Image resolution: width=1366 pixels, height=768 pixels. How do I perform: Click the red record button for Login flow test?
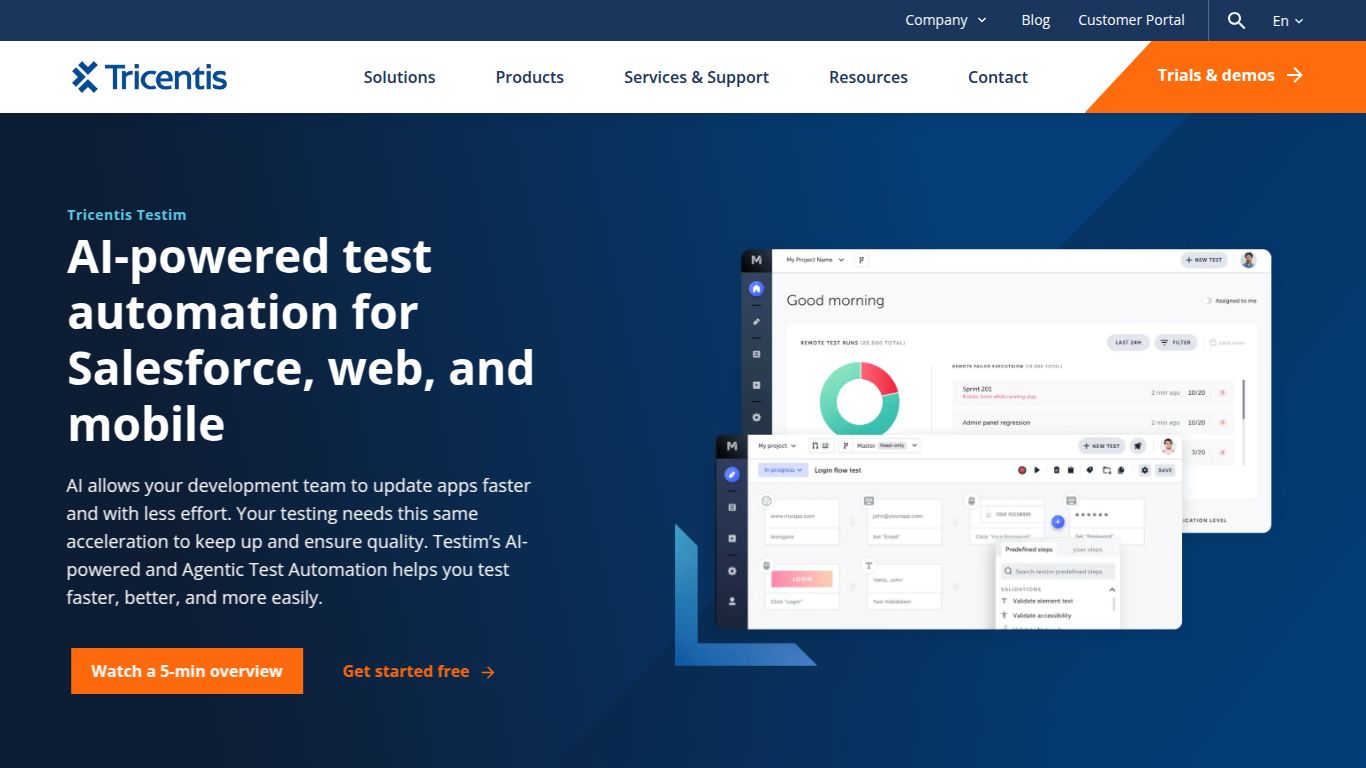point(1022,470)
